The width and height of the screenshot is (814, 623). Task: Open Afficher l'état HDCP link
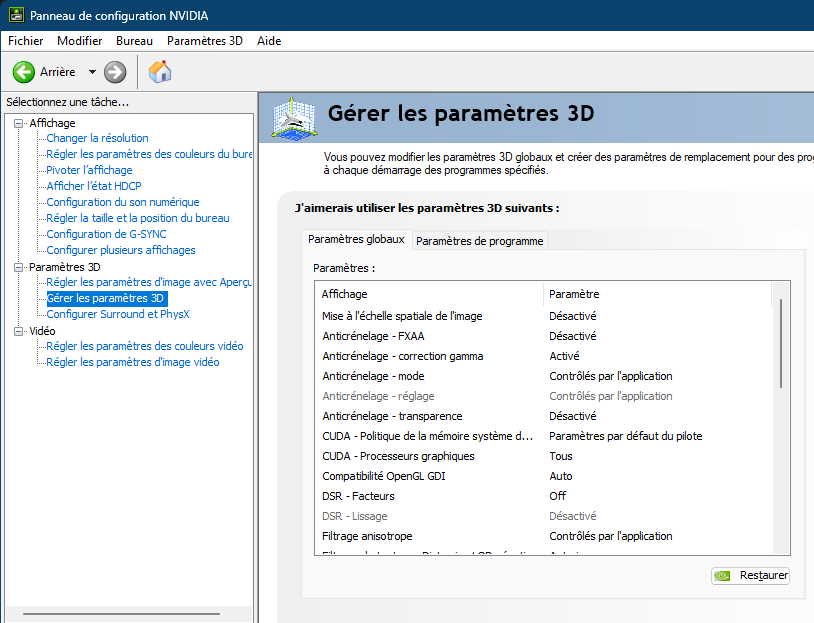click(x=94, y=186)
